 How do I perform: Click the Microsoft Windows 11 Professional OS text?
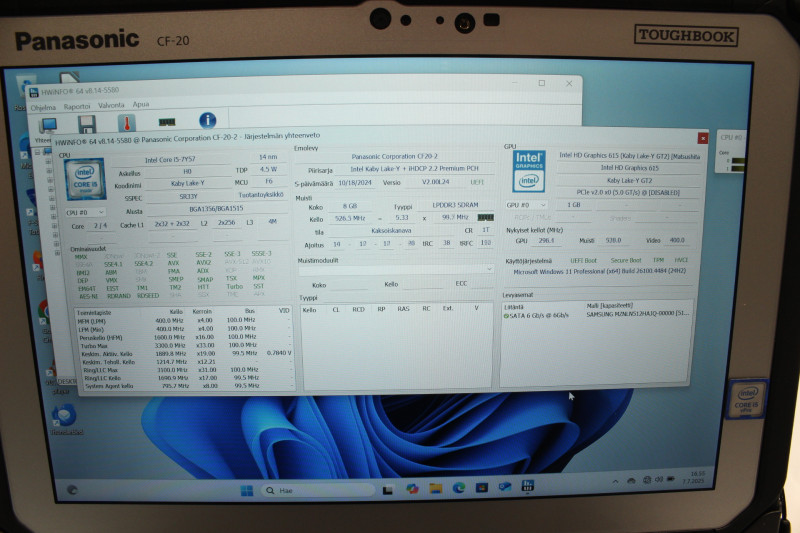[599, 271]
